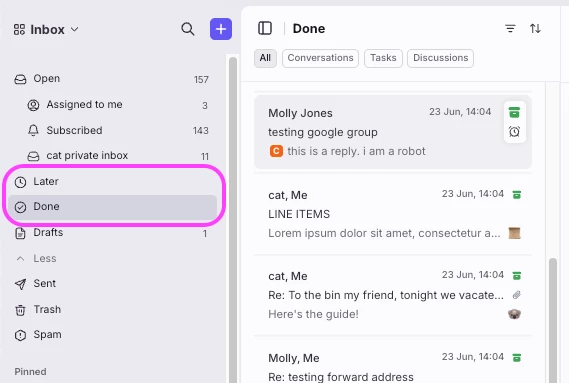Click the paperclip attachment icon
Viewport: 569px width, 383px height.
tap(517, 295)
